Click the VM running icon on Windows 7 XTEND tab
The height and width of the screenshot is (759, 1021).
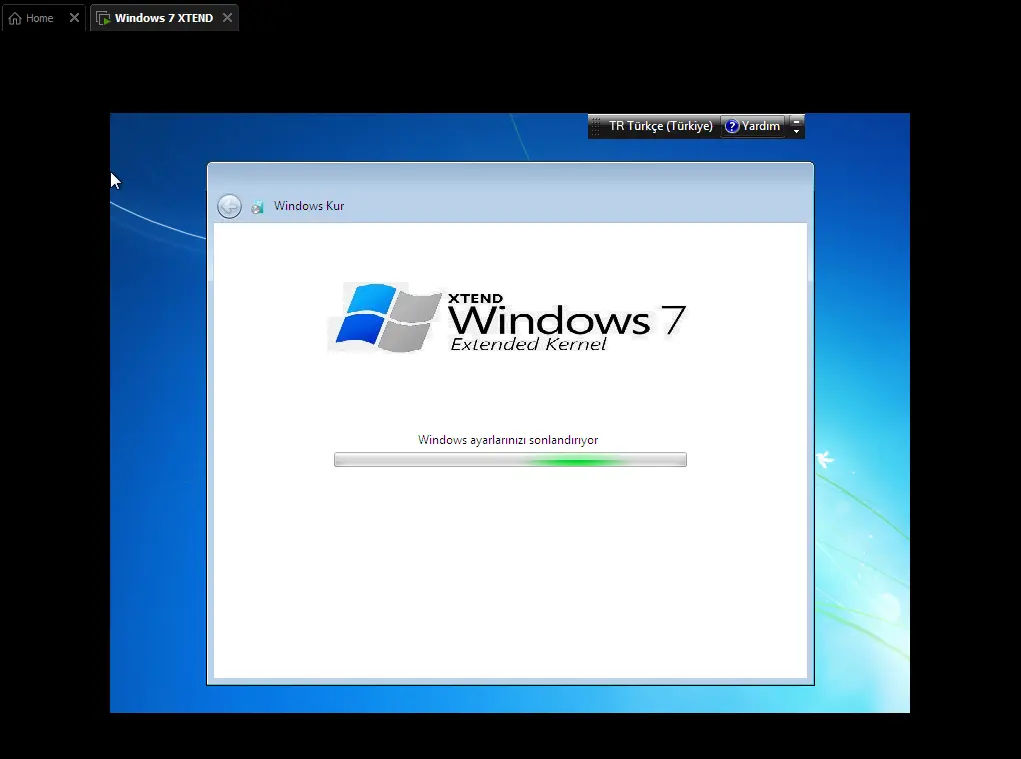click(x=103, y=18)
